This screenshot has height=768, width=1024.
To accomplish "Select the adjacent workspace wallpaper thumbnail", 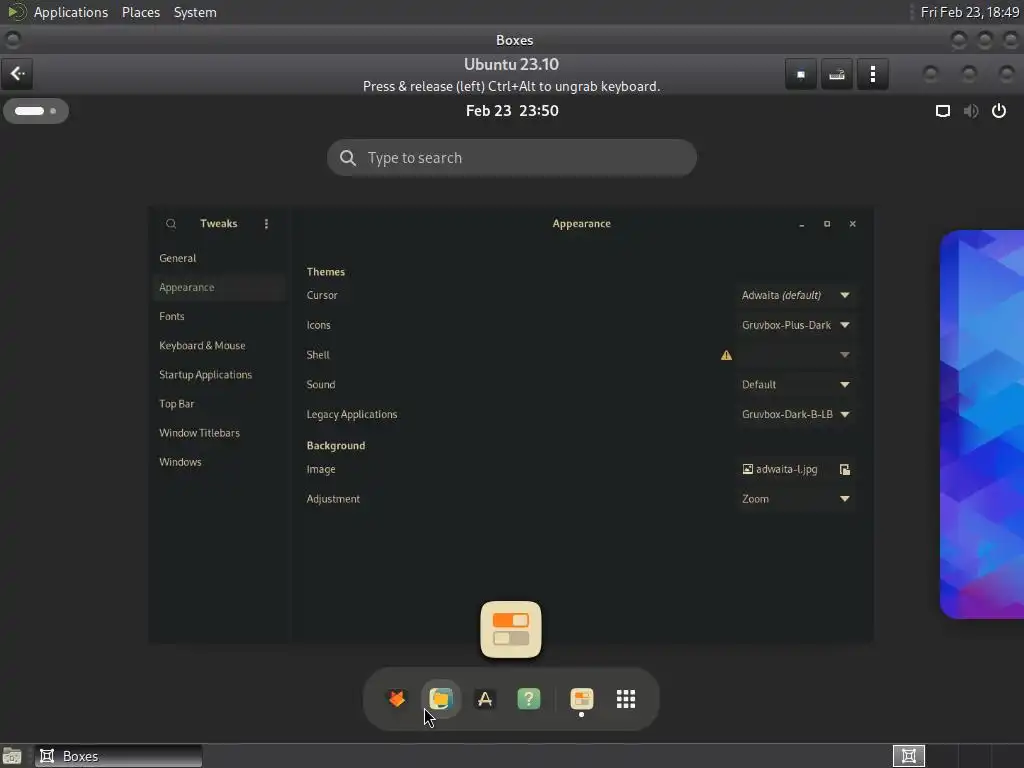I will (982, 424).
